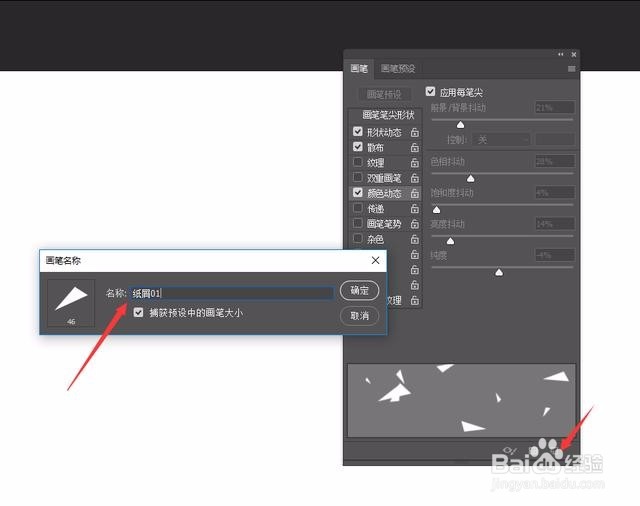Uncheck the 散布 checkbox
Image resolution: width=640 pixels, height=506 pixels.
click(358, 147)
